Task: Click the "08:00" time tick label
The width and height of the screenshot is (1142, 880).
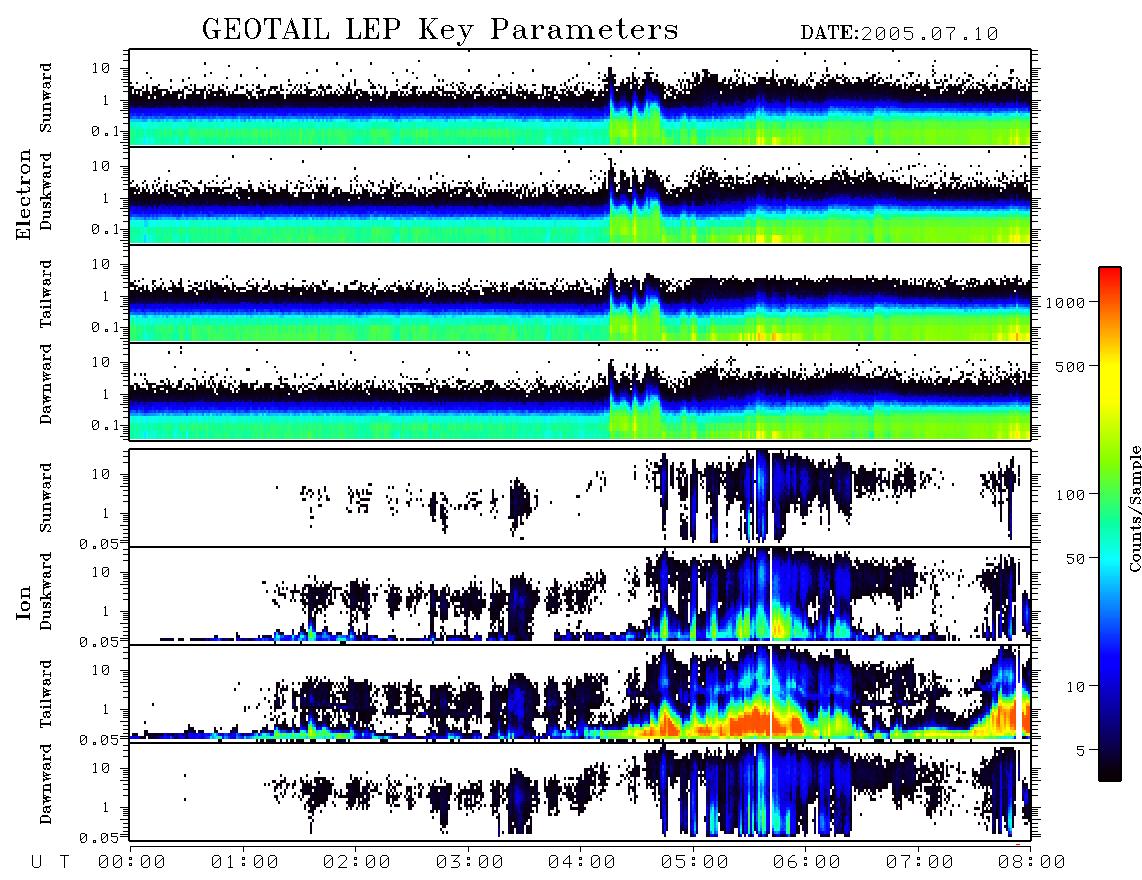Action: coord(1032,862)
